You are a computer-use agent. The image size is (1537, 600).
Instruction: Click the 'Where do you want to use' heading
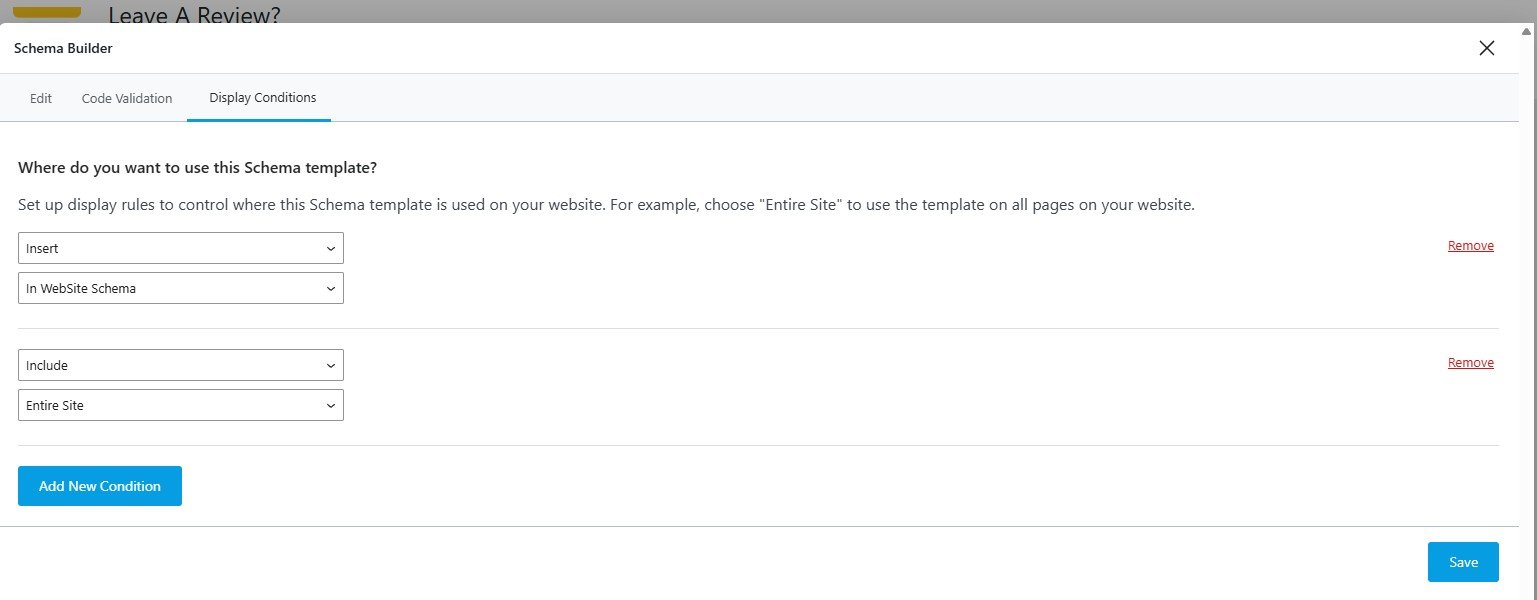point(197,167)
